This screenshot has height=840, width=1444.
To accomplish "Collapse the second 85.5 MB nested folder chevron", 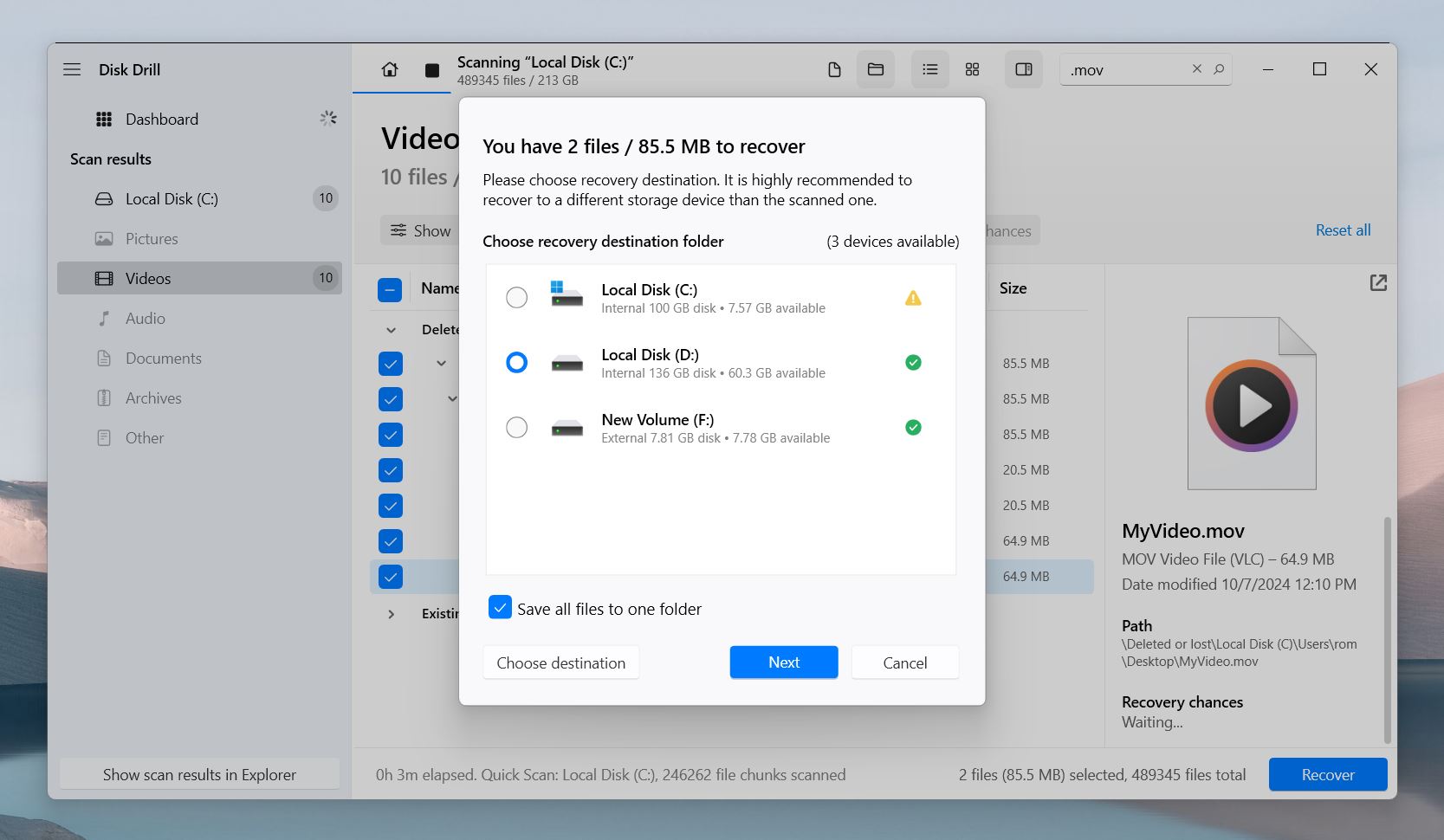I will point(452,399).
